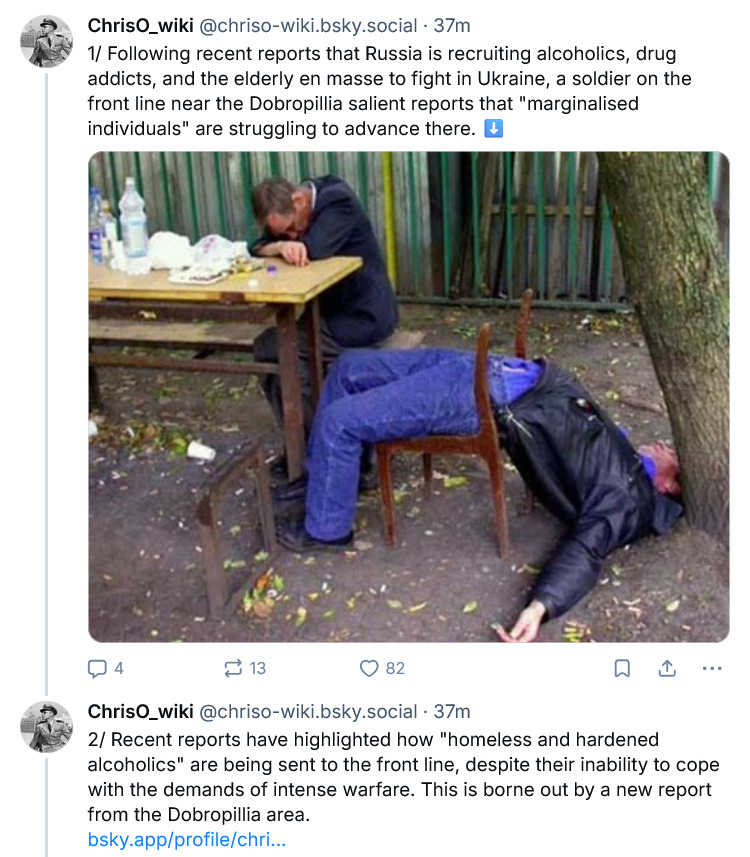The width and height of the screenshot is (750, 857).
Task: Click ChrisO_wiki avatar on second post
Action: (x=47, y=727)
